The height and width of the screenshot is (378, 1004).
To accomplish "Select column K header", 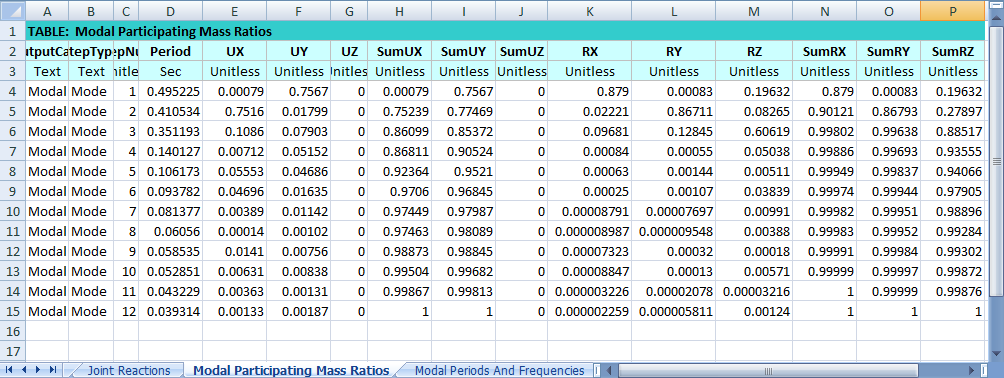I will 589,10.
